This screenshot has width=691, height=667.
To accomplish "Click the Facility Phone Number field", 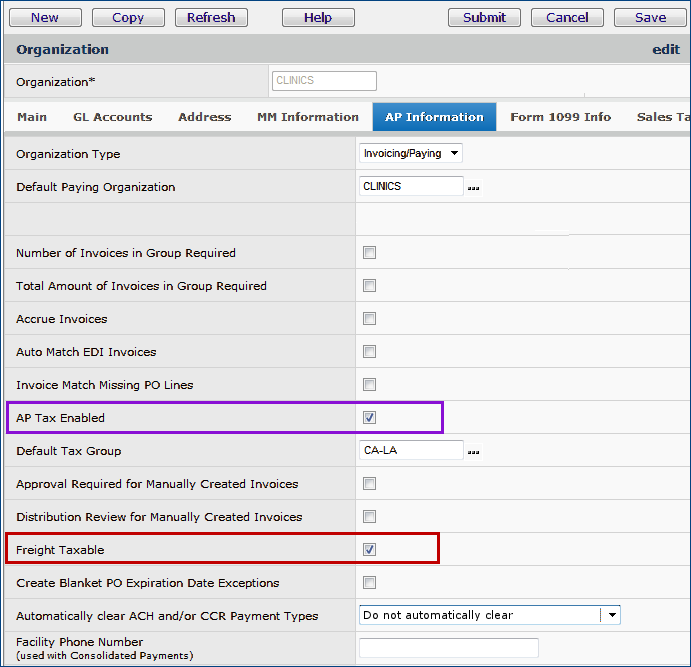I will pos(448,648).
